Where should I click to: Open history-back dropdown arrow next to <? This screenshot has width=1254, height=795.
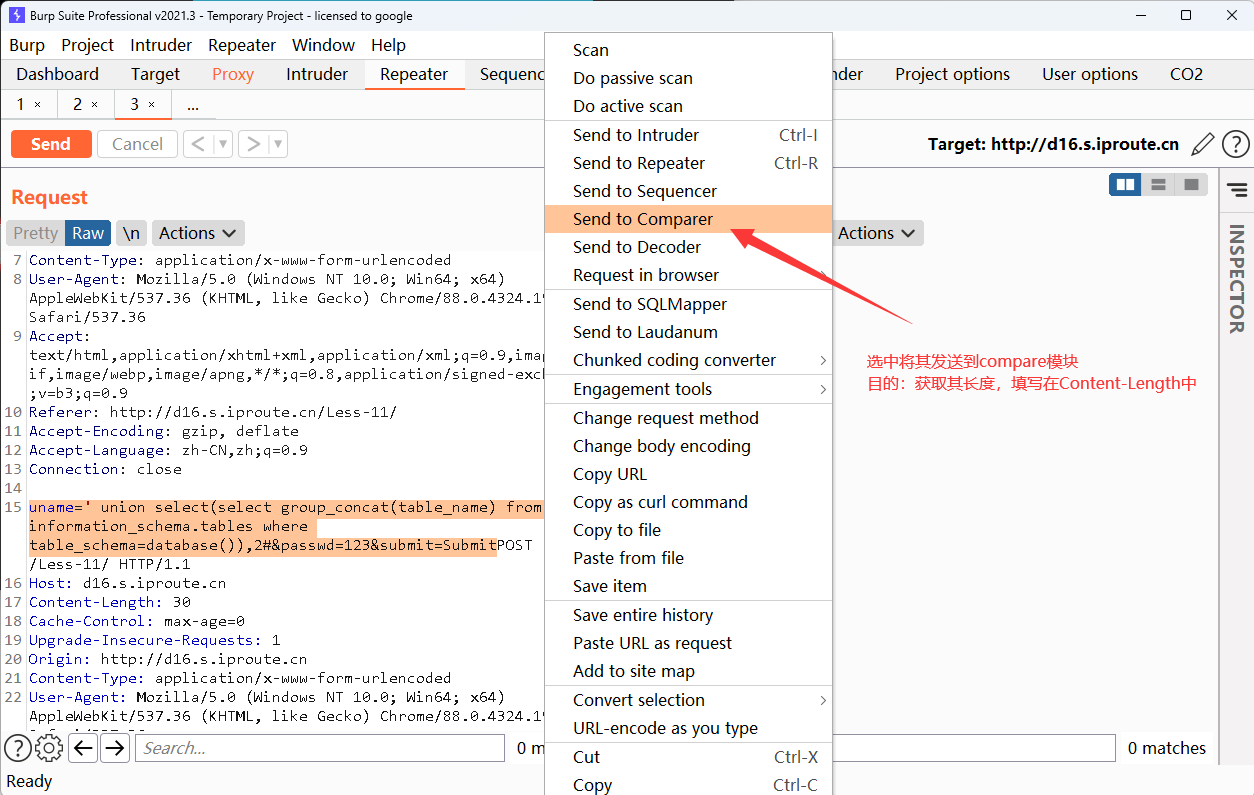click(x=223, y=144)
